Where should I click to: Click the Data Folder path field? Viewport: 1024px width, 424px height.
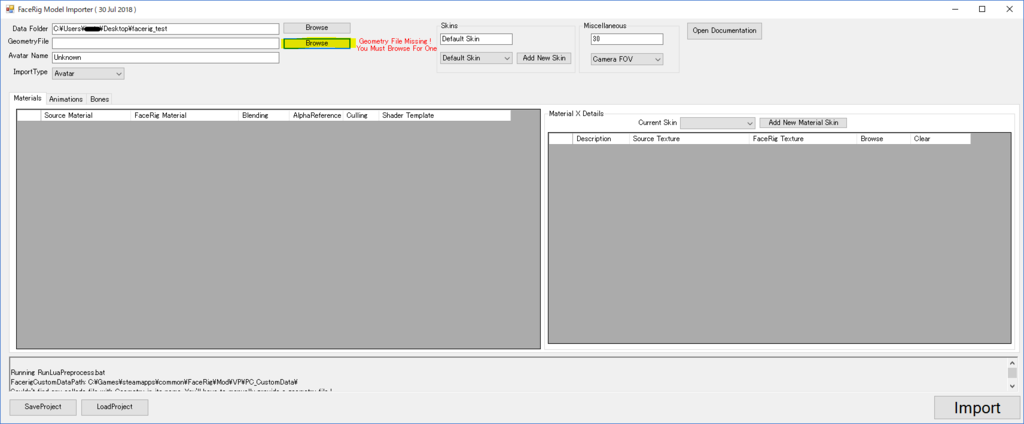point(166,29)
